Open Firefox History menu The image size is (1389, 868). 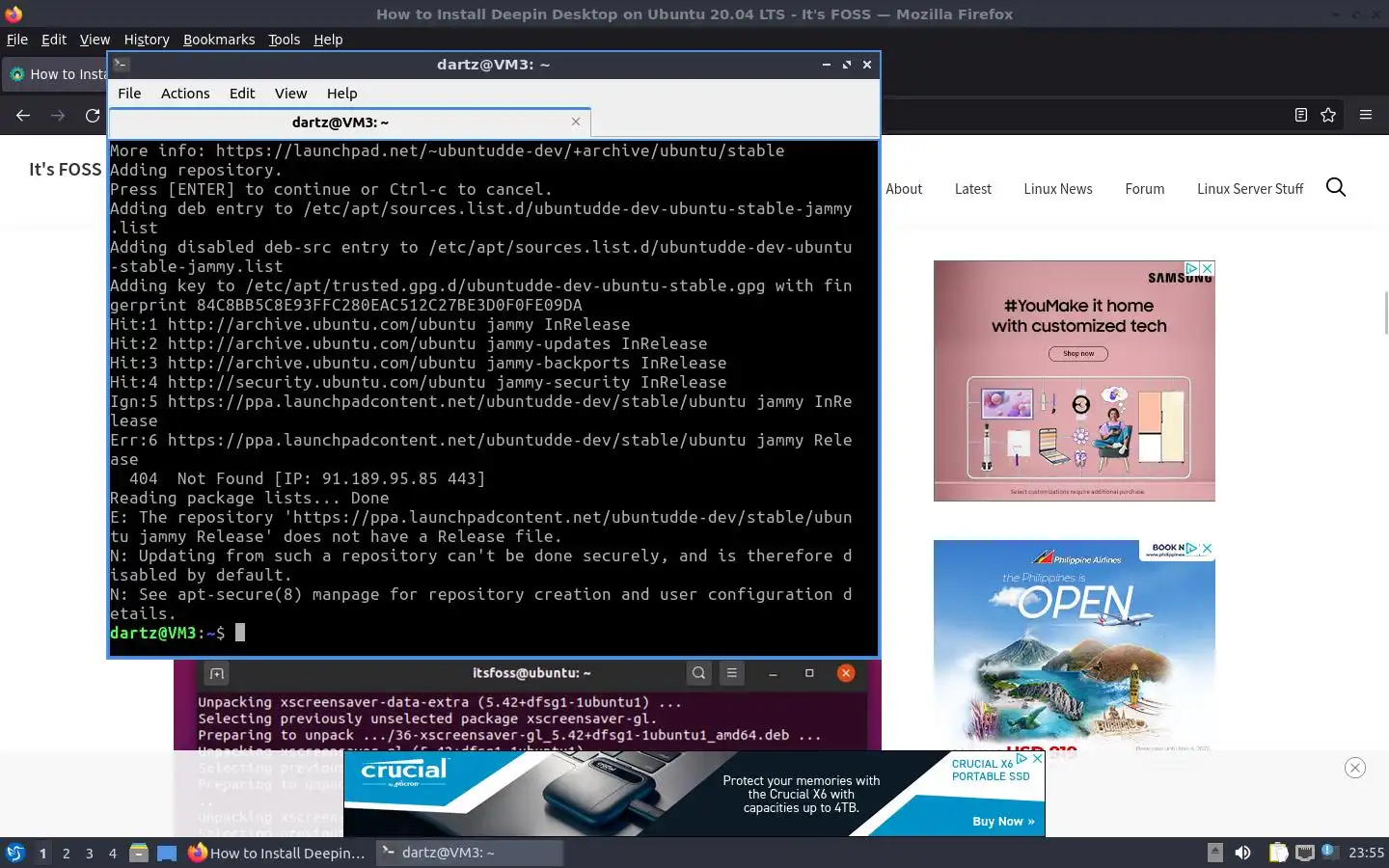pos(147,40)
